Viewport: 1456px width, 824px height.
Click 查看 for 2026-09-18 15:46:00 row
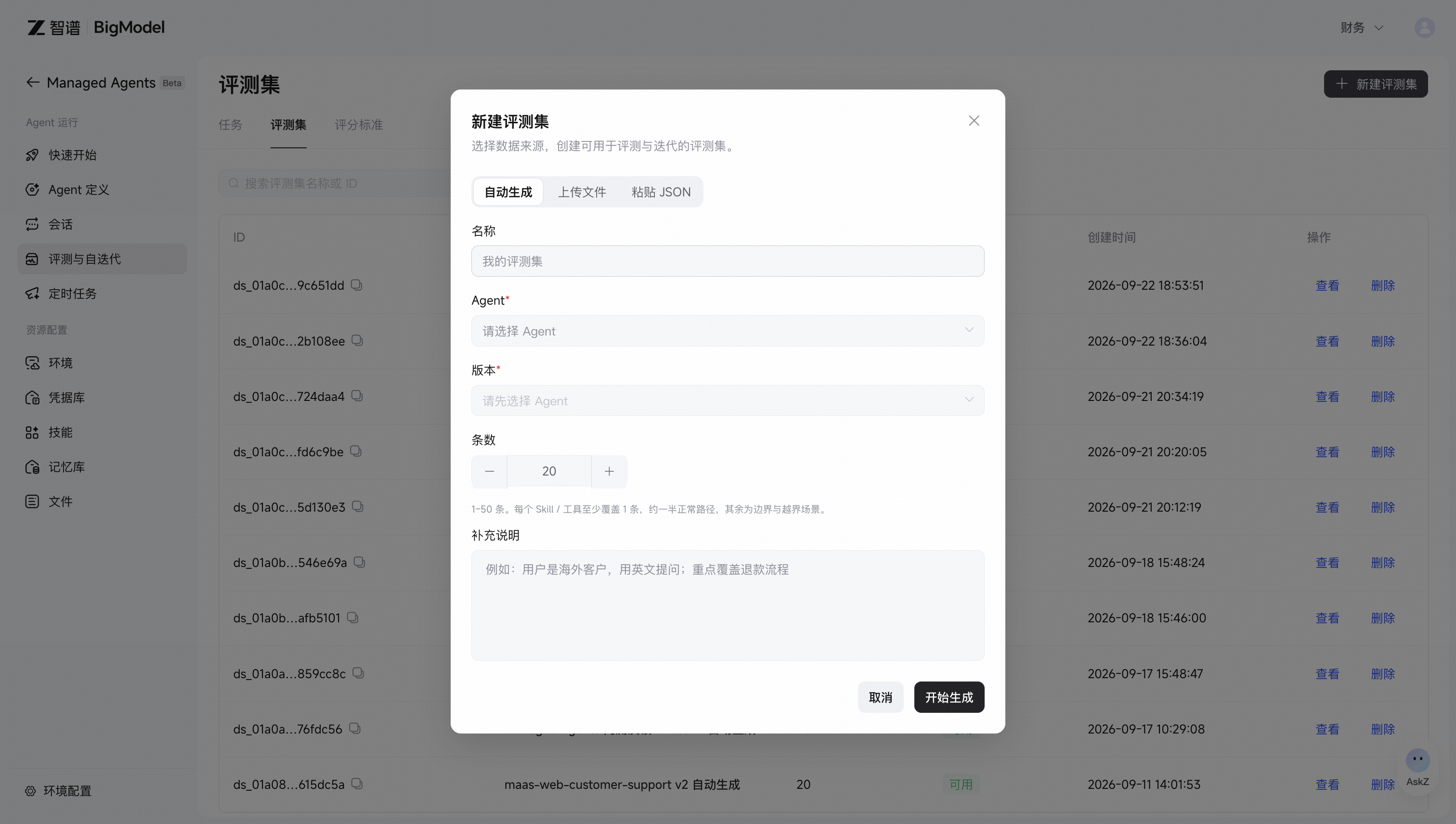pyautogui.click(x=1327, y=618)
